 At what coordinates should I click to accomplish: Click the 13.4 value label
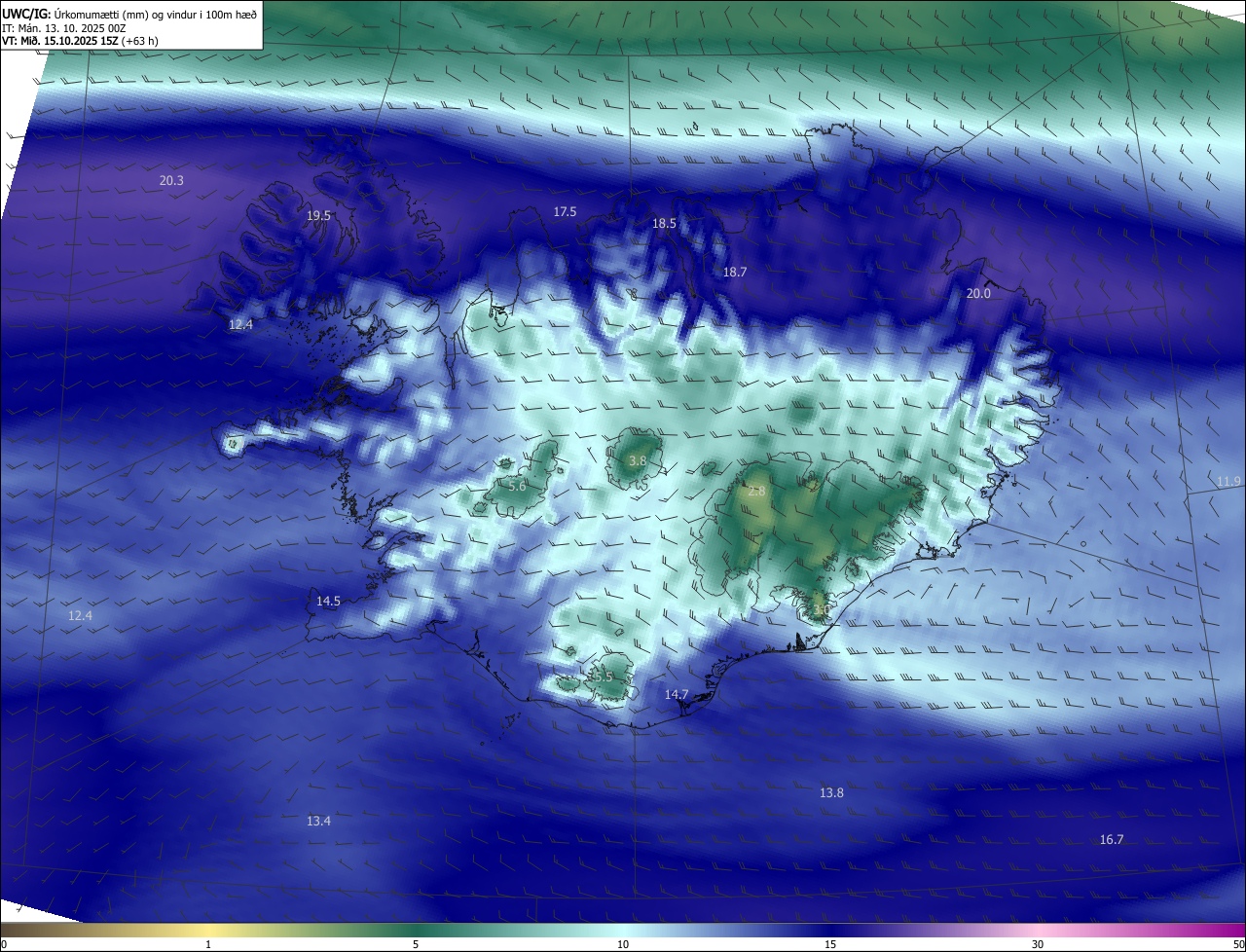(x=318, y=822)
